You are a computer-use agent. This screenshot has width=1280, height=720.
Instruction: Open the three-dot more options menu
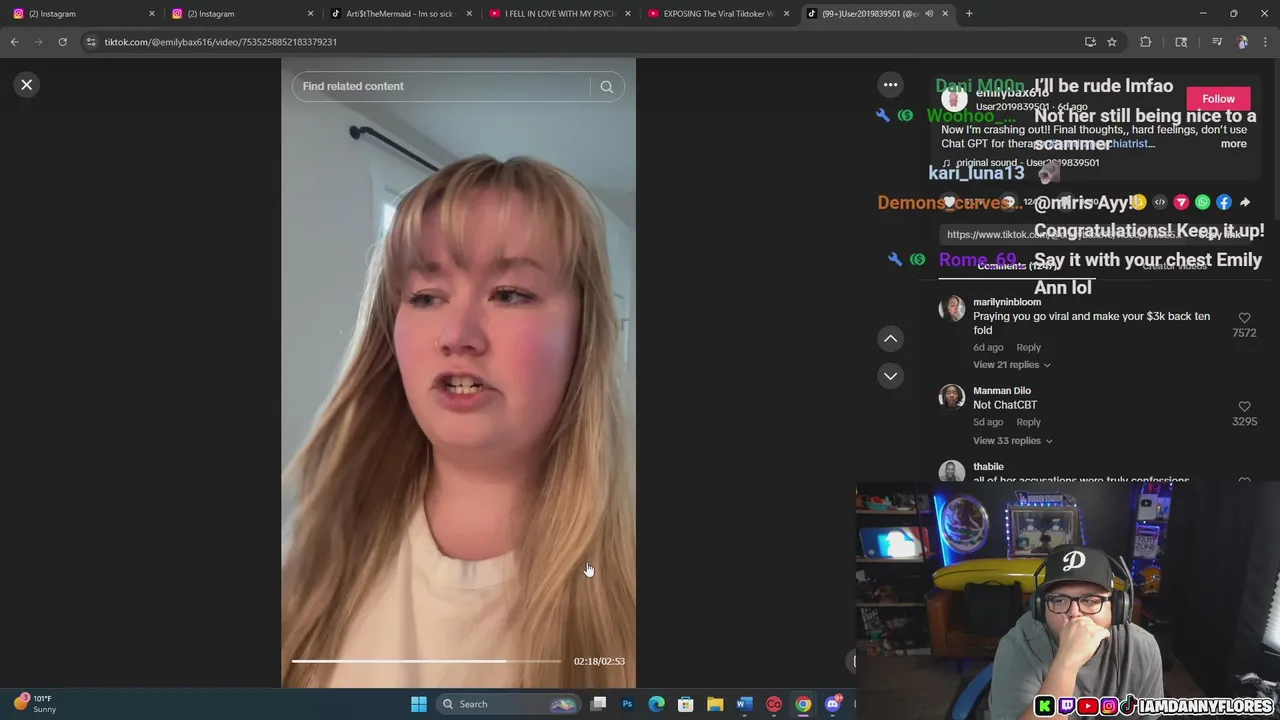point(890,85)
